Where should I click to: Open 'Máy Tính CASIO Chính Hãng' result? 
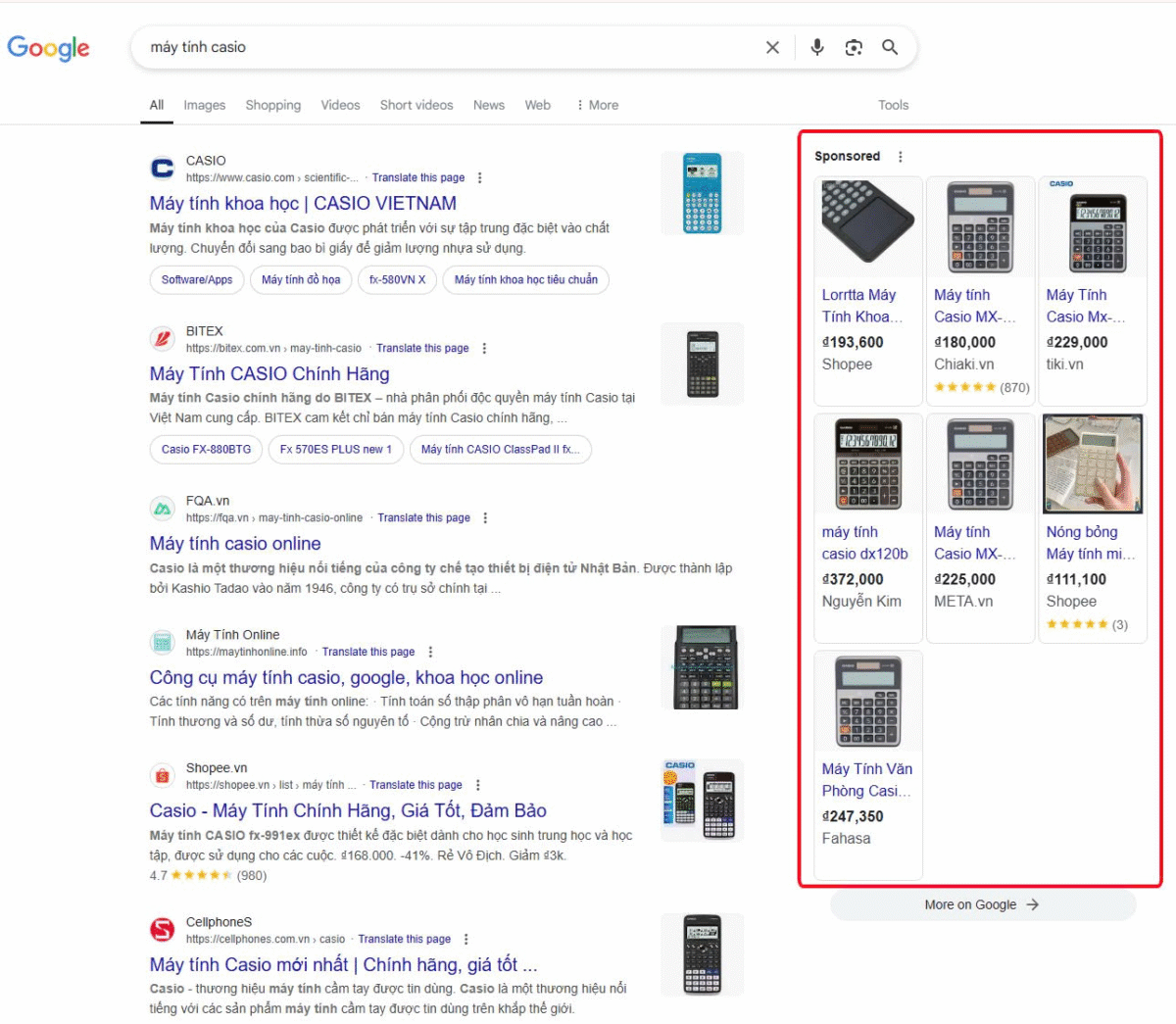tap(269, 373)
